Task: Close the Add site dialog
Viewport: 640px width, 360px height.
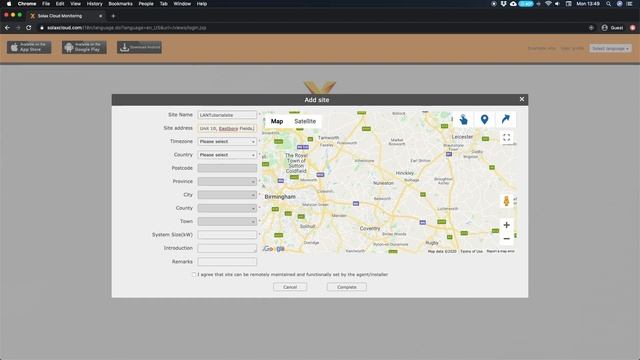Action: [x=522, y=99]
